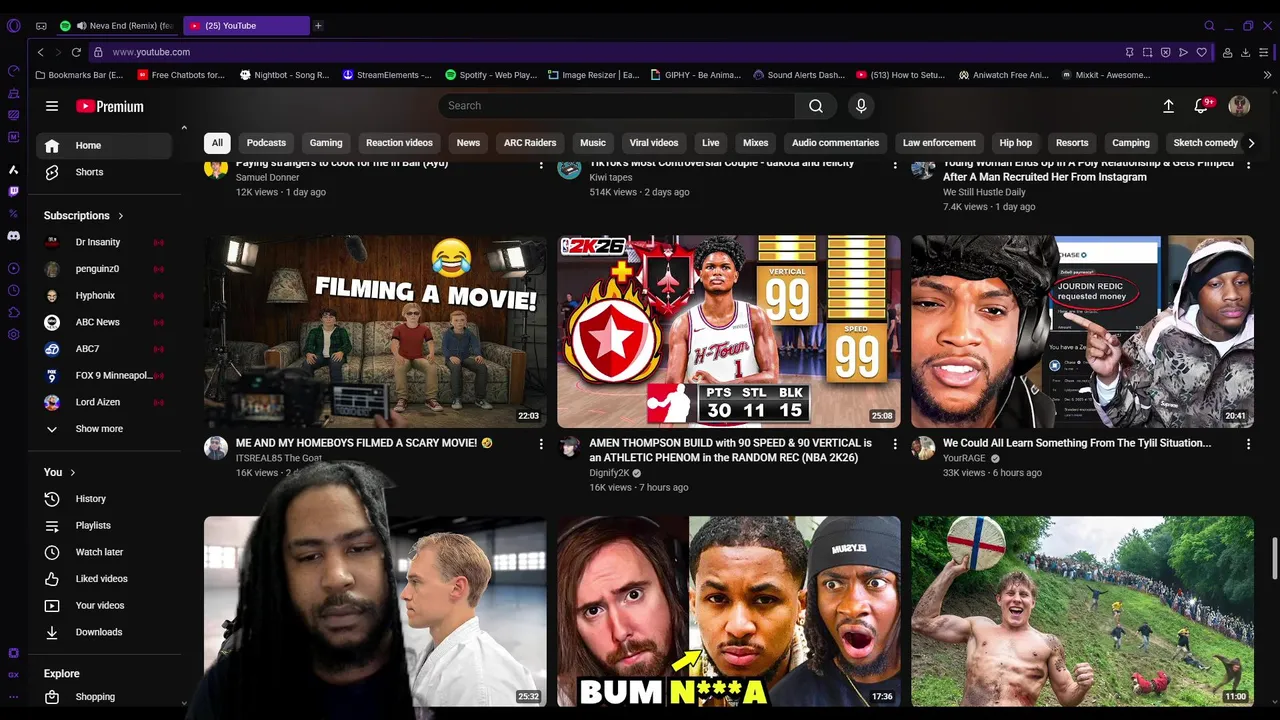The height and width of the screenshot is (720, 1280).
Task: Select the All filter chip
Action: 217,143
